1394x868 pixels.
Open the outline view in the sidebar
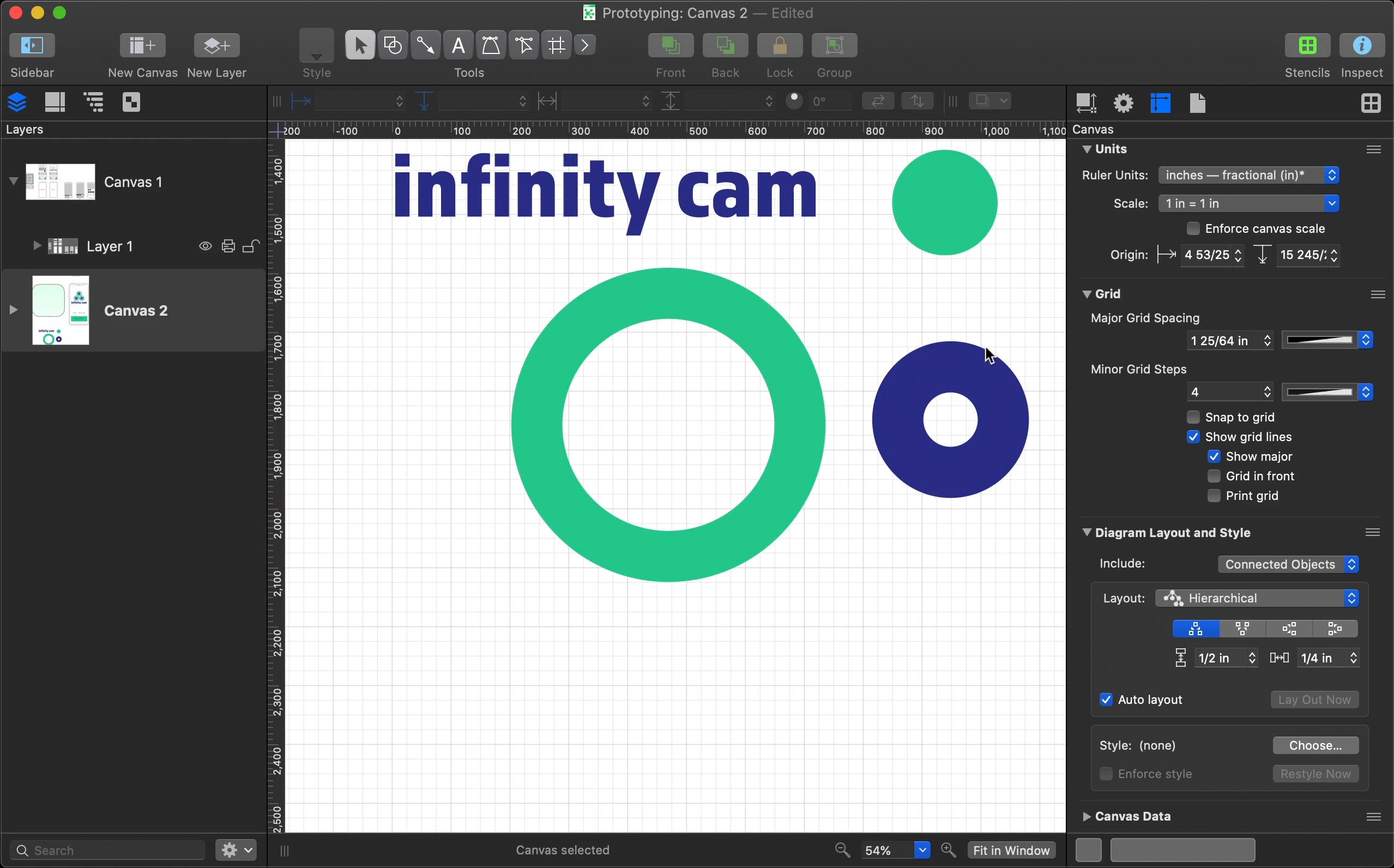coord(94,101)
